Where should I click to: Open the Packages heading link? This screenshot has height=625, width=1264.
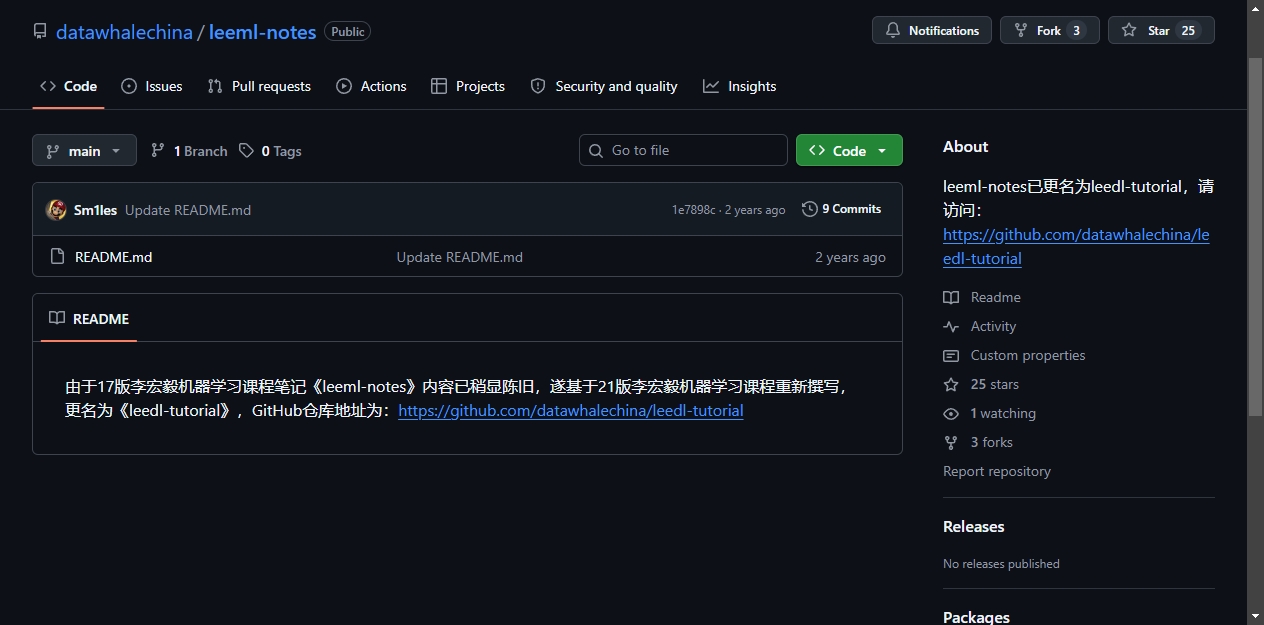(x=976, y=617)
